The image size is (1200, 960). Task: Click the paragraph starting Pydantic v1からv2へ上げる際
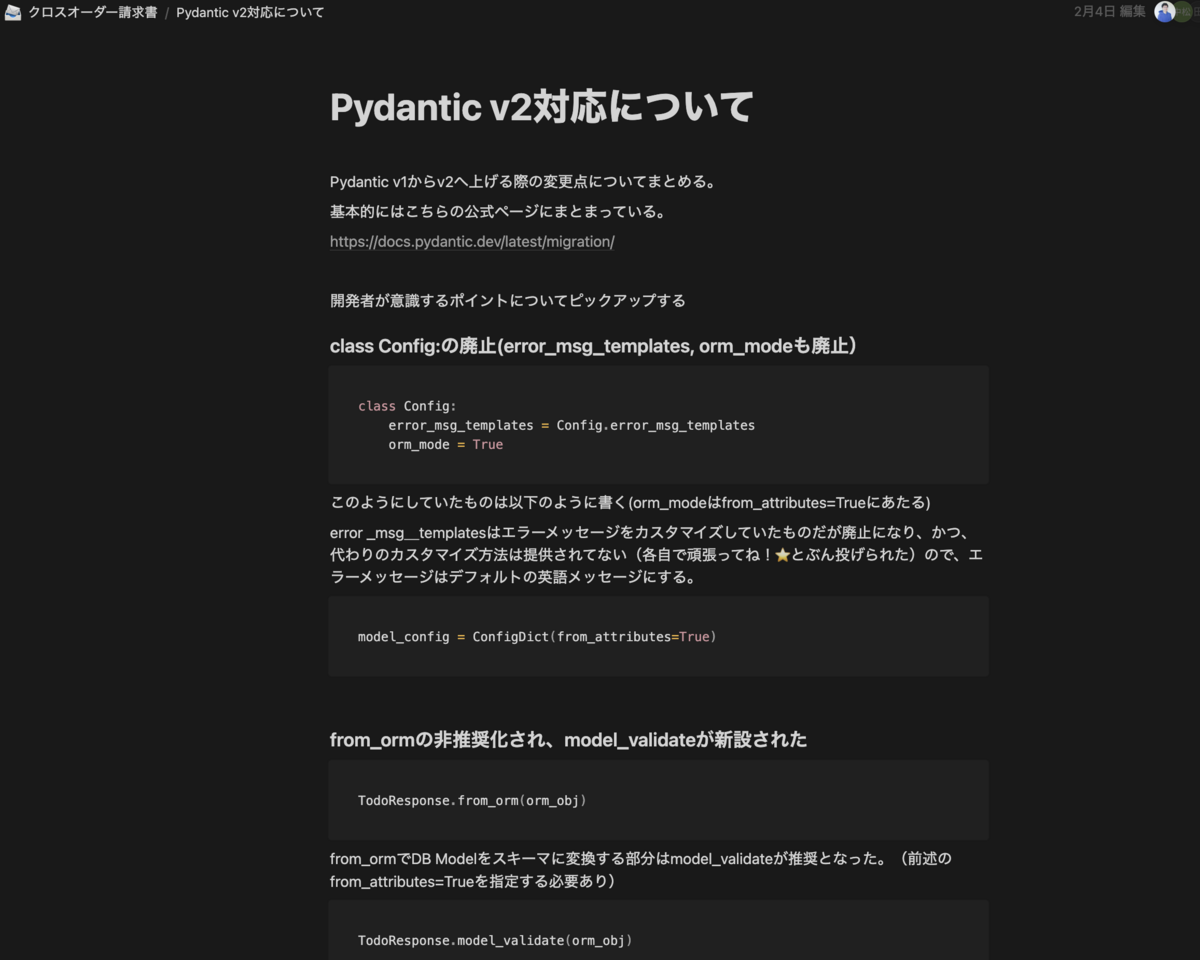pyautogui.click(x=523, y=182)
